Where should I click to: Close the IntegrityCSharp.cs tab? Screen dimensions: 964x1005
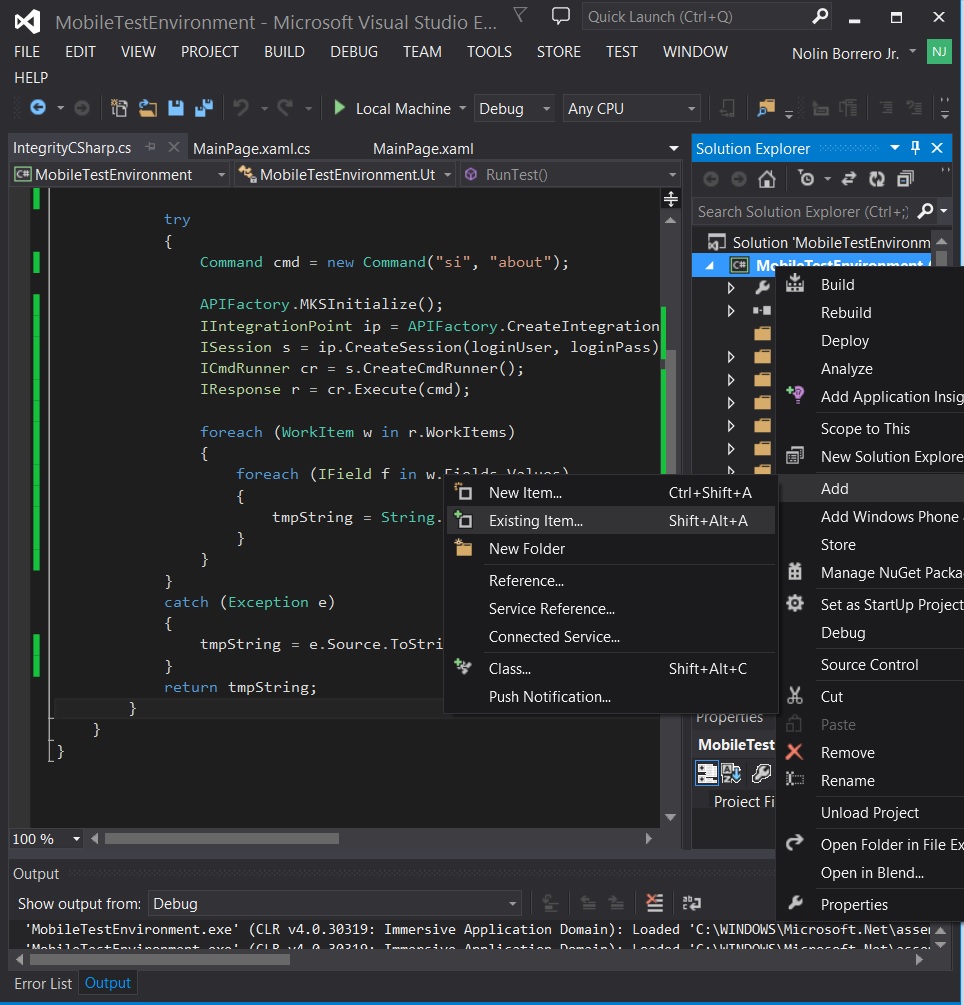(173, 147)
